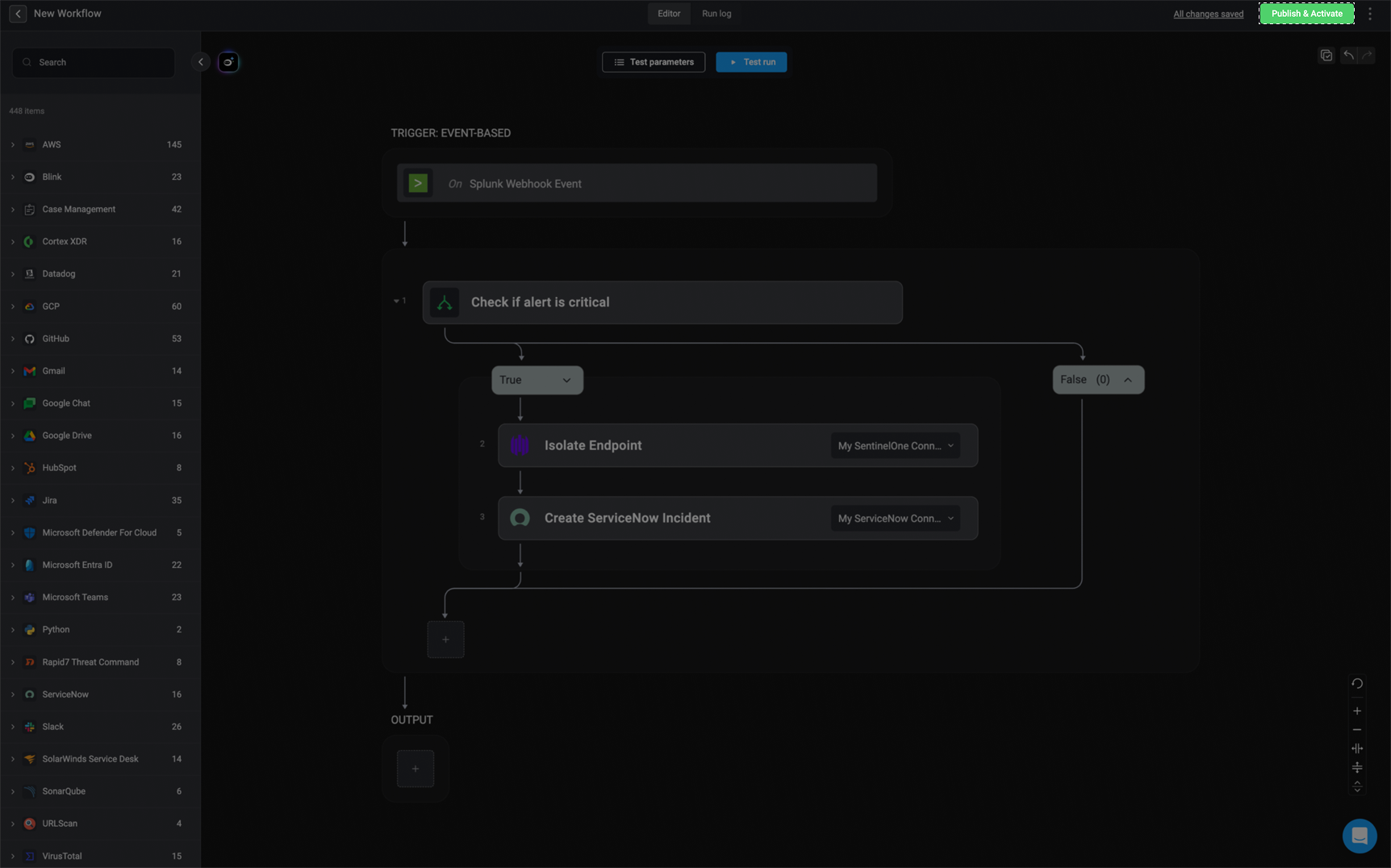Undo the last workflow change
This screenshot has width=1391, height=868.
click(x=1348, y=56)
